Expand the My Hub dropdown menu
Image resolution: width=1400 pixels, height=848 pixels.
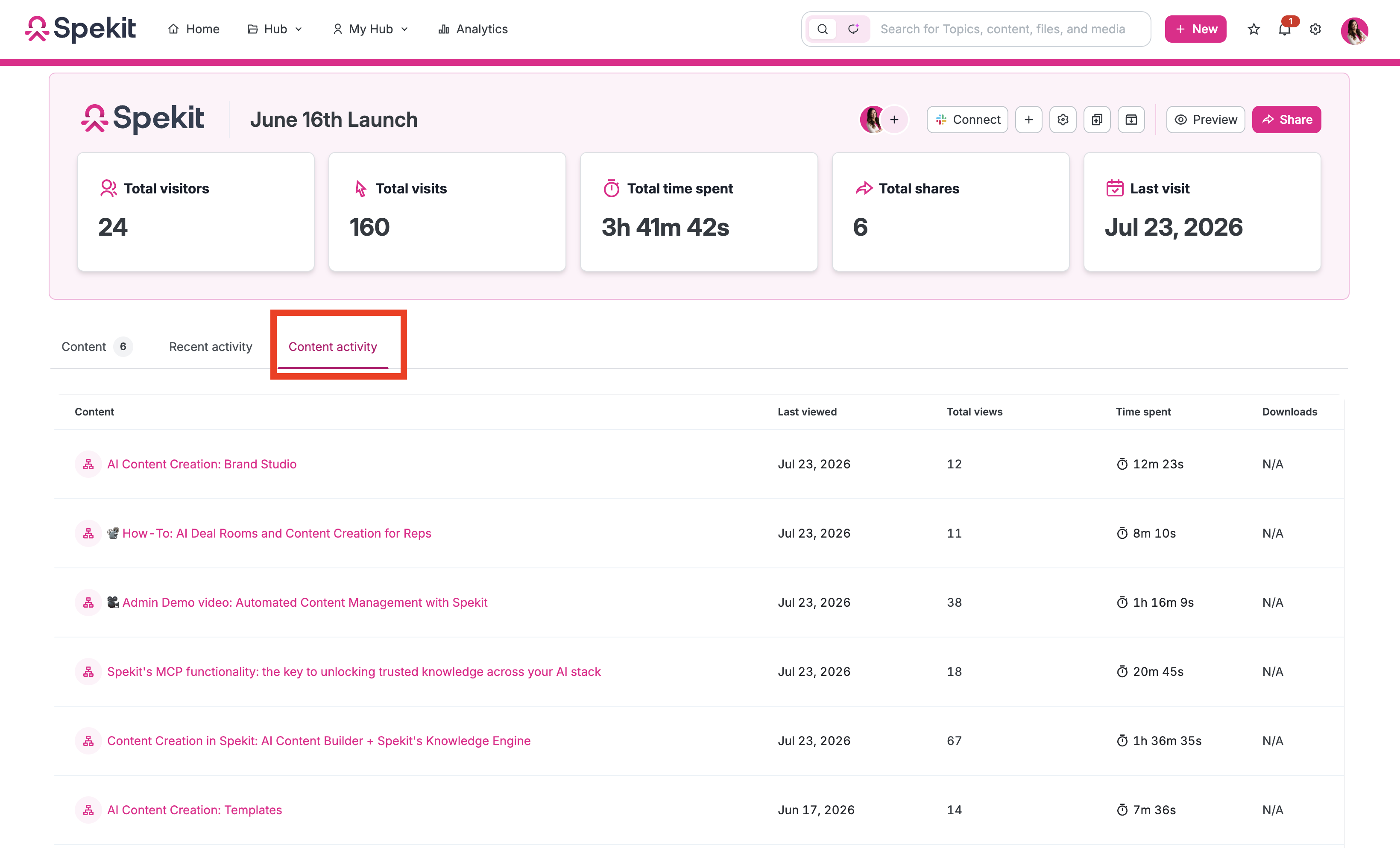pyautogui.click(x=370, y=29)
